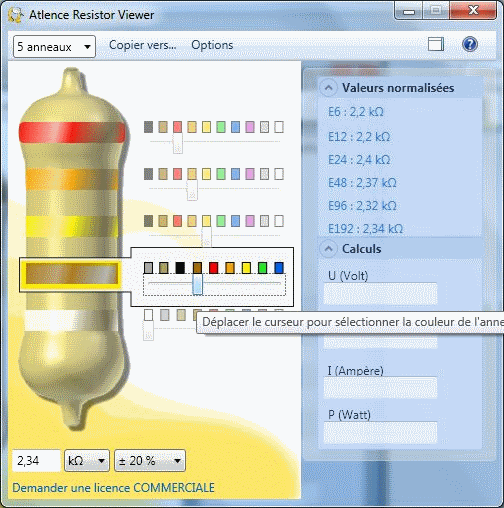This screenshot has width=504, height=508.
Task: Select the red swatch in active fourth ring
Action: click(x=213, y=268)
